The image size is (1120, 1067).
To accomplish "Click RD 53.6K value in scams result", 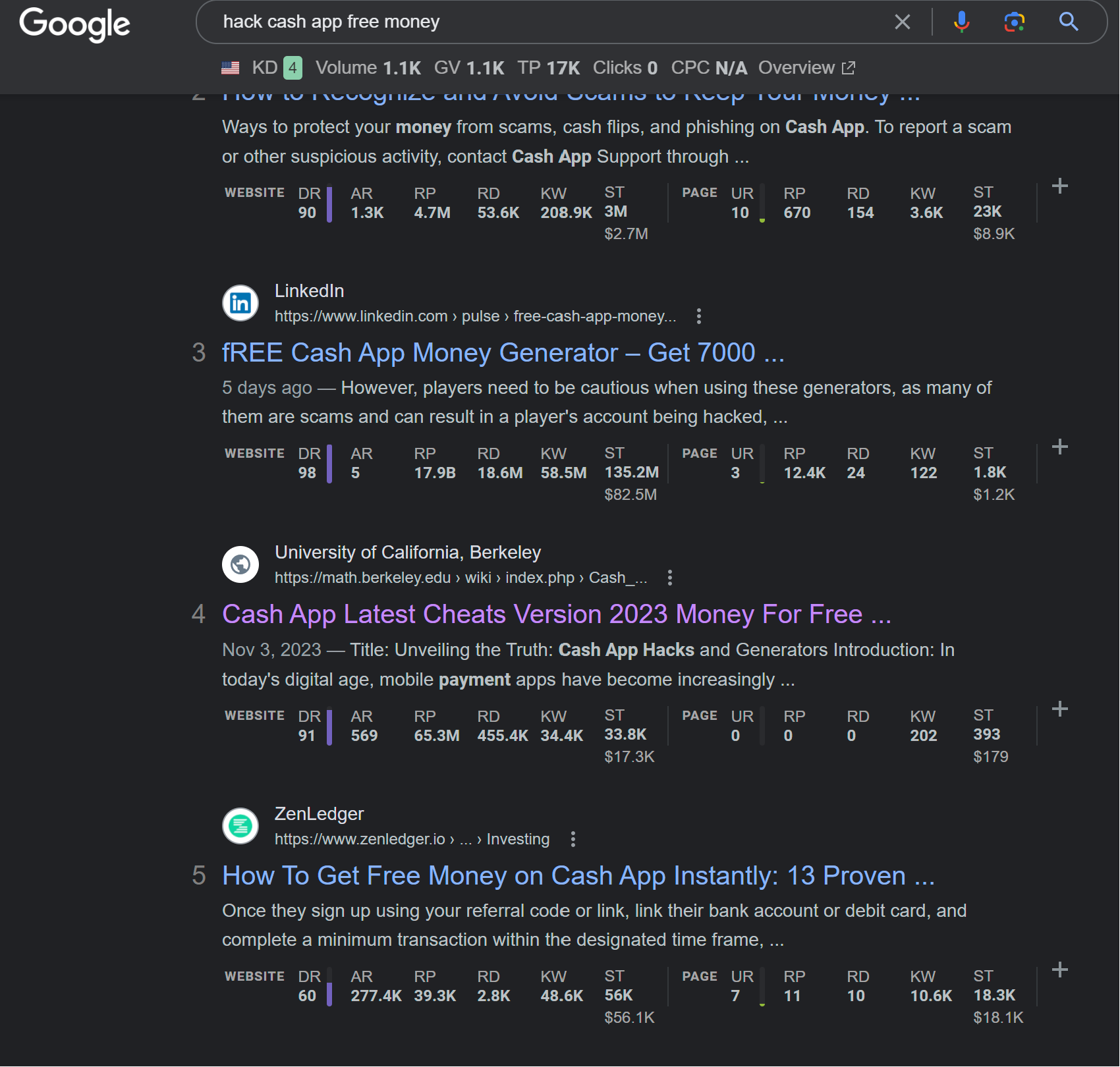I will point(498,213).
